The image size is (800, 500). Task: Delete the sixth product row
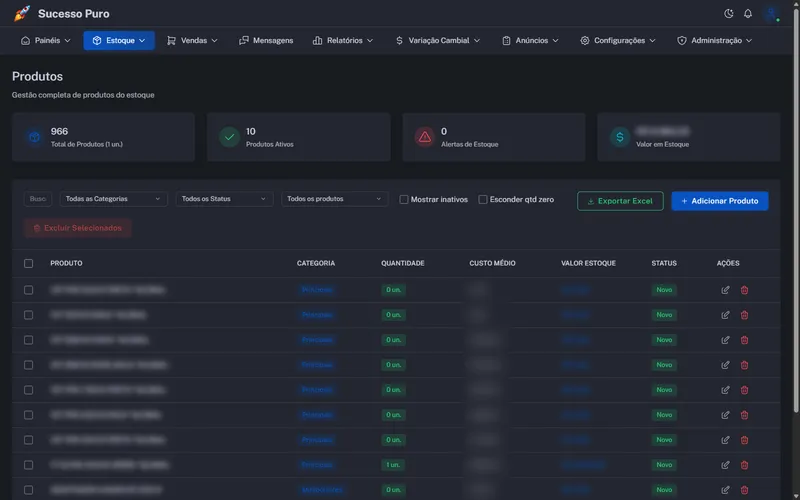point(744,415)
